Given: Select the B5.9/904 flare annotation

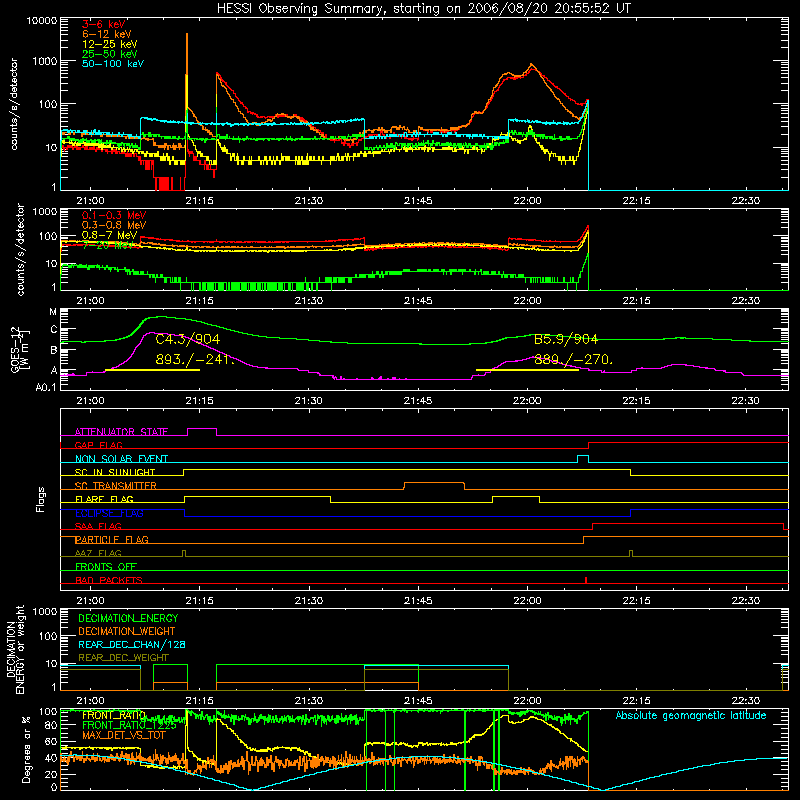Looking at the screenshot, I should [566, 339].
